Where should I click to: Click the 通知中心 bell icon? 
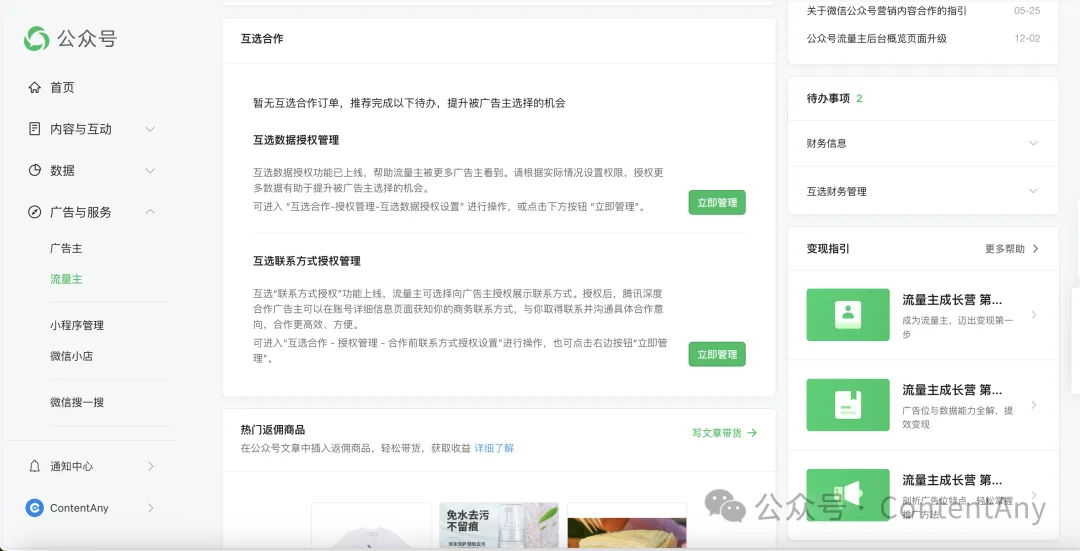click(x=34, y=466)
